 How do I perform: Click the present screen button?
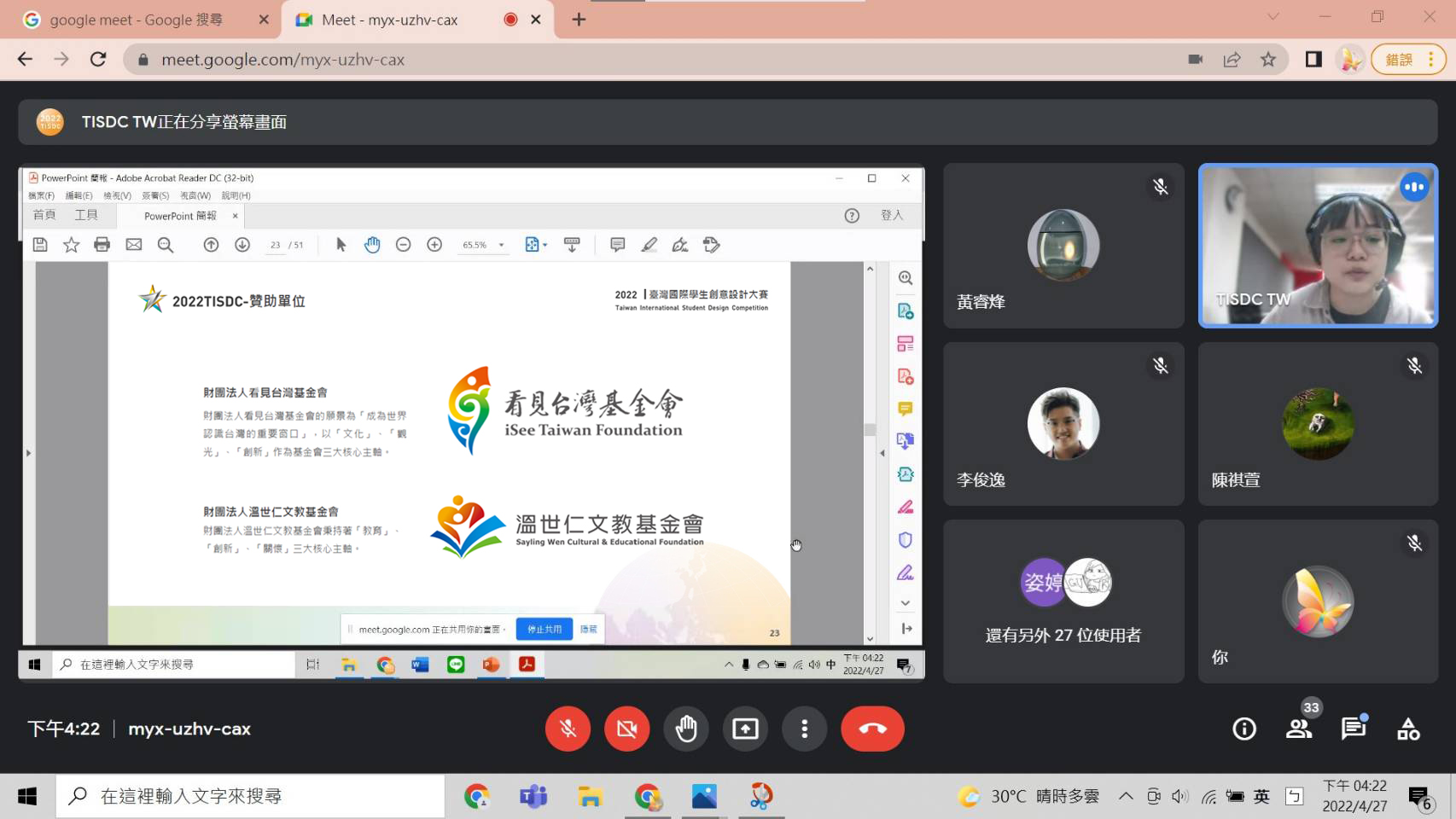745,729
